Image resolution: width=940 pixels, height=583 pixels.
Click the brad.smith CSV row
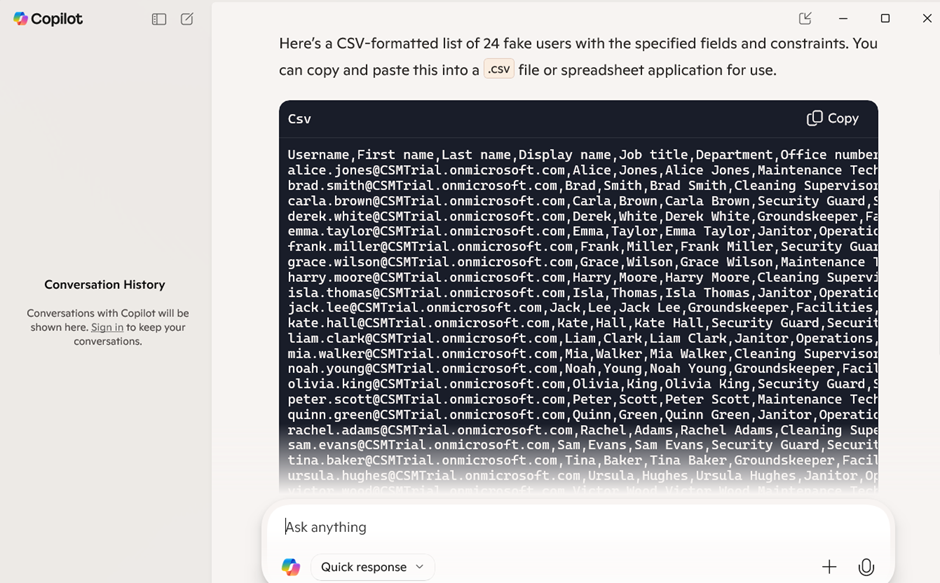click(x=582, y=185)
